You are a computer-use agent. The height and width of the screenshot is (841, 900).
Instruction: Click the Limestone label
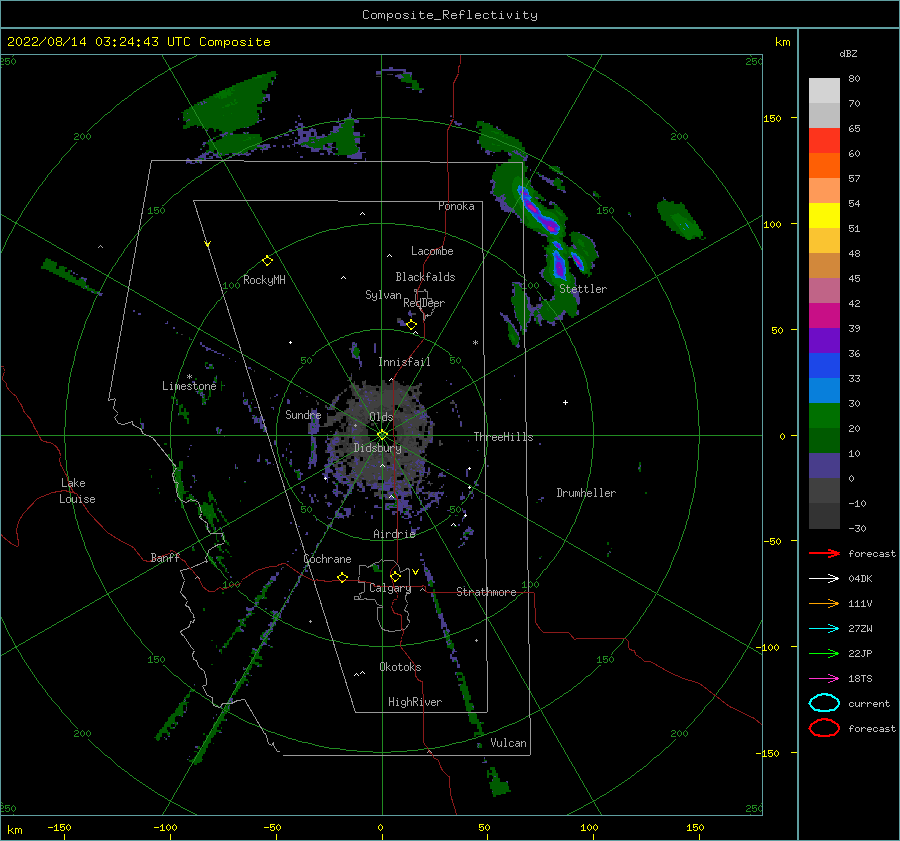click(189, 386)
